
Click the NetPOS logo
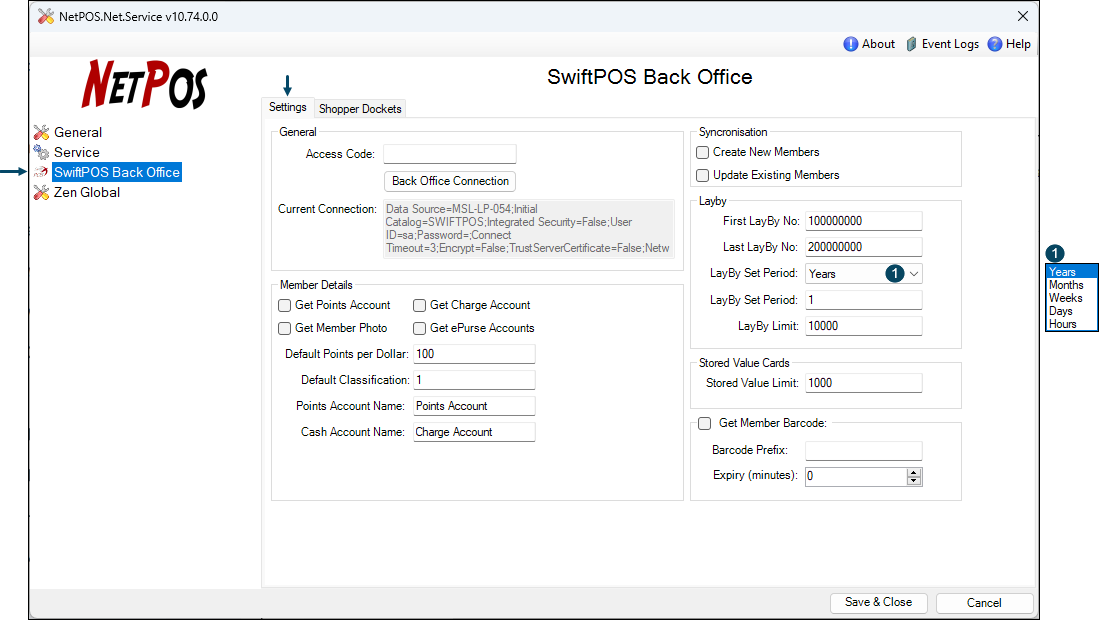[x=143, y=88]
